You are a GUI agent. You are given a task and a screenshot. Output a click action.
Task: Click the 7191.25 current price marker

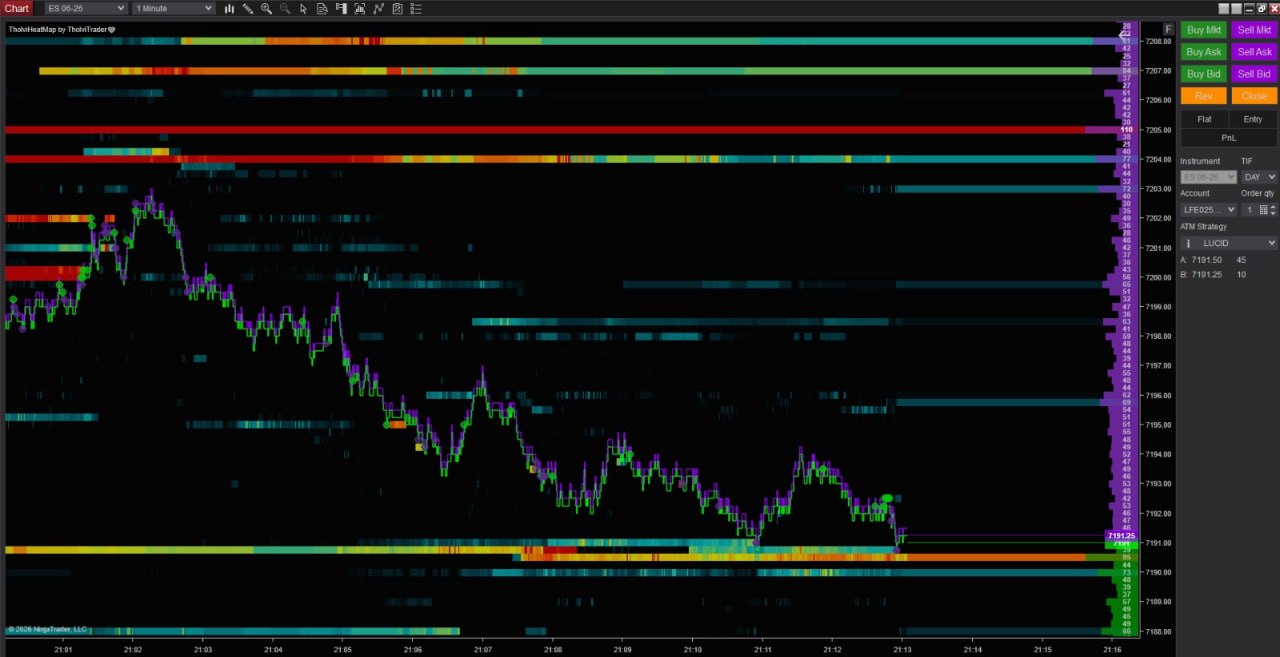(x=1121, y=536)
